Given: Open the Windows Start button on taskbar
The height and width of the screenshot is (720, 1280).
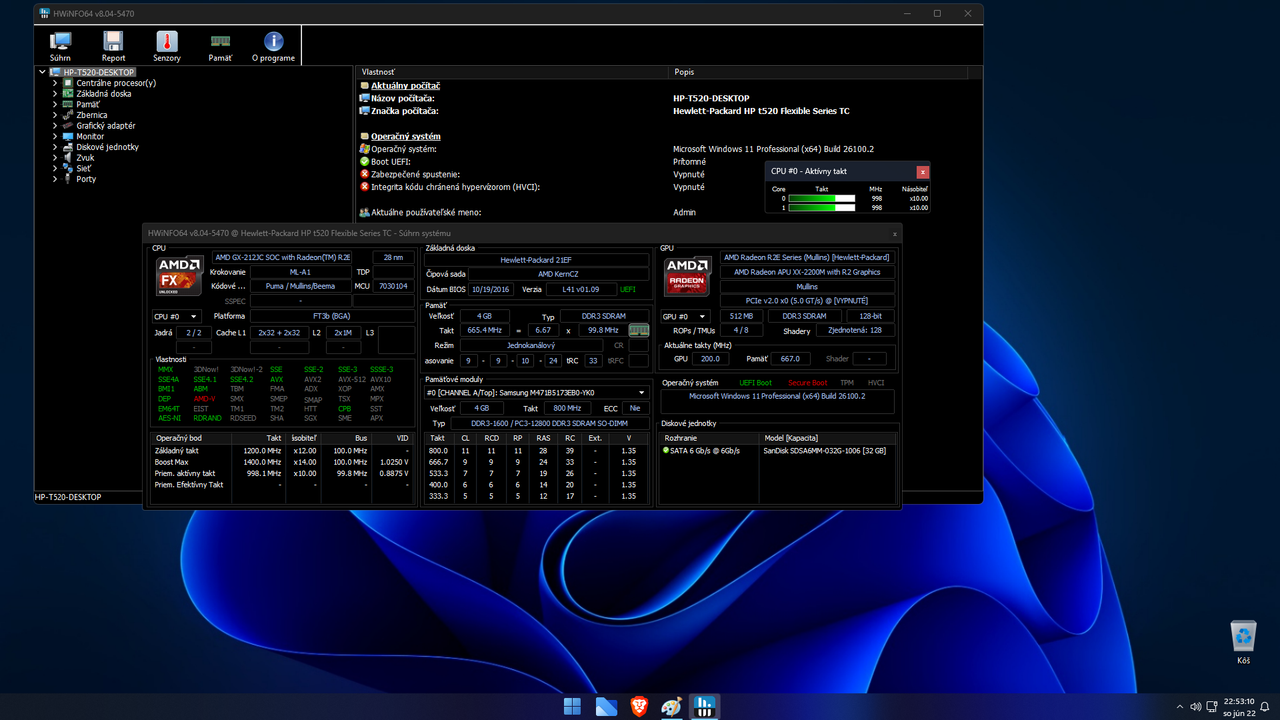Looking at the screenshot, I should click(572, 706).
